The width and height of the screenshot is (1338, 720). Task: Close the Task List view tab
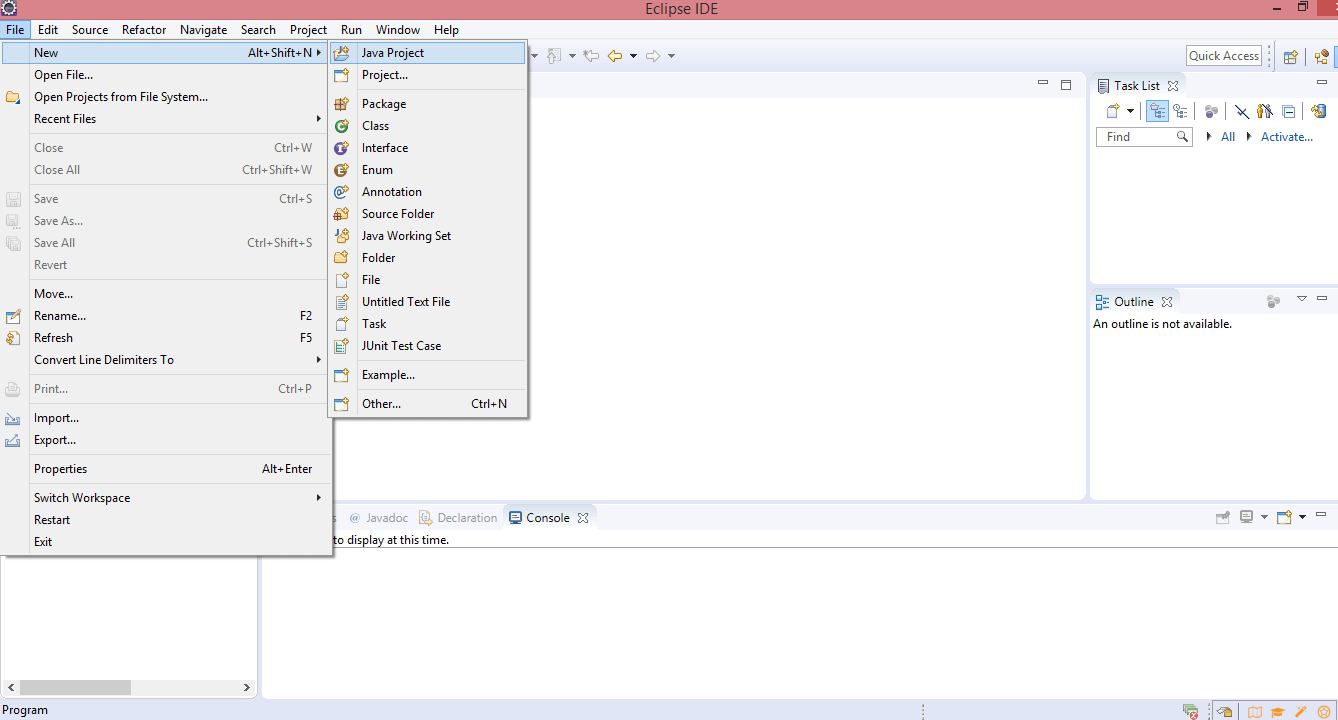[x=1173, y=86]
